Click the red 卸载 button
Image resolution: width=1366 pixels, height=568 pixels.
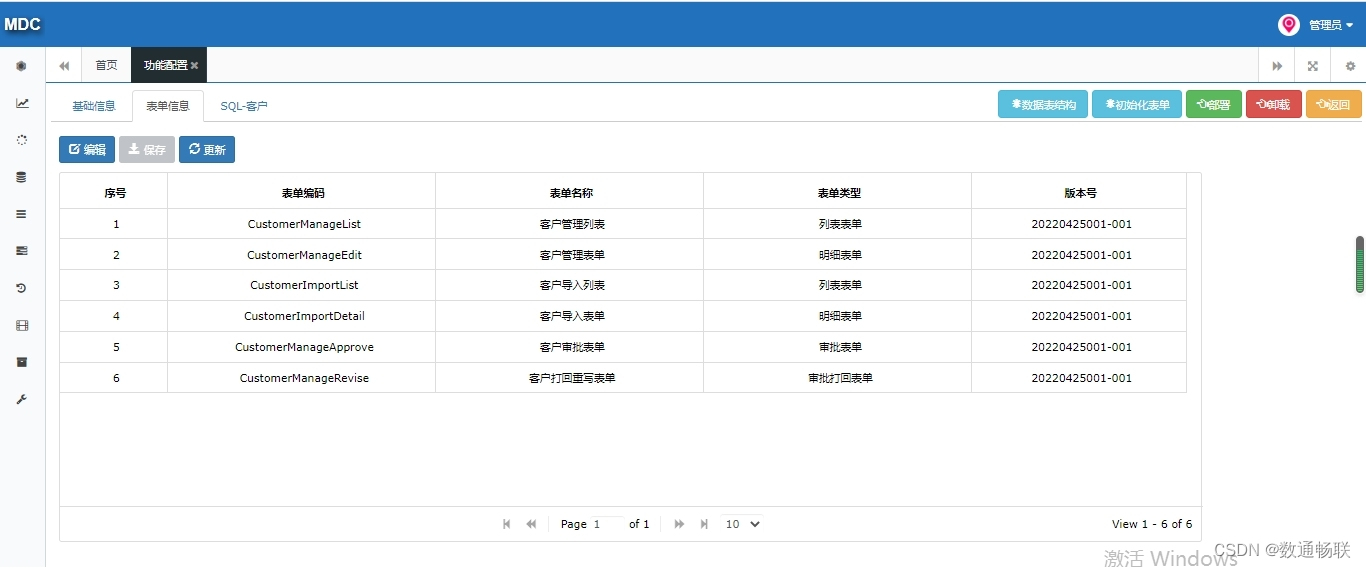[x=1274, y=104]
